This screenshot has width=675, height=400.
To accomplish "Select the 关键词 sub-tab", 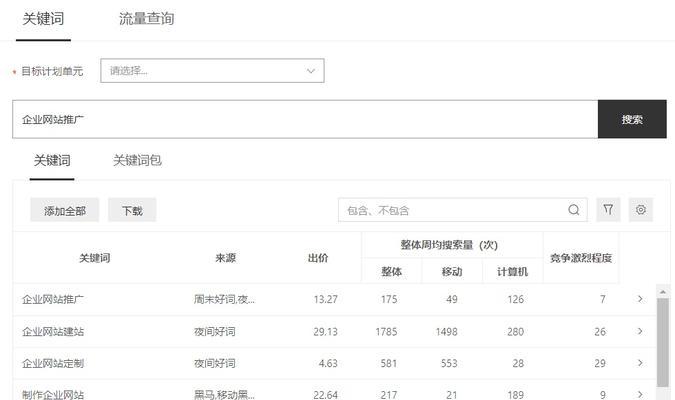I will pyautogui.click(x=52, y=161).
